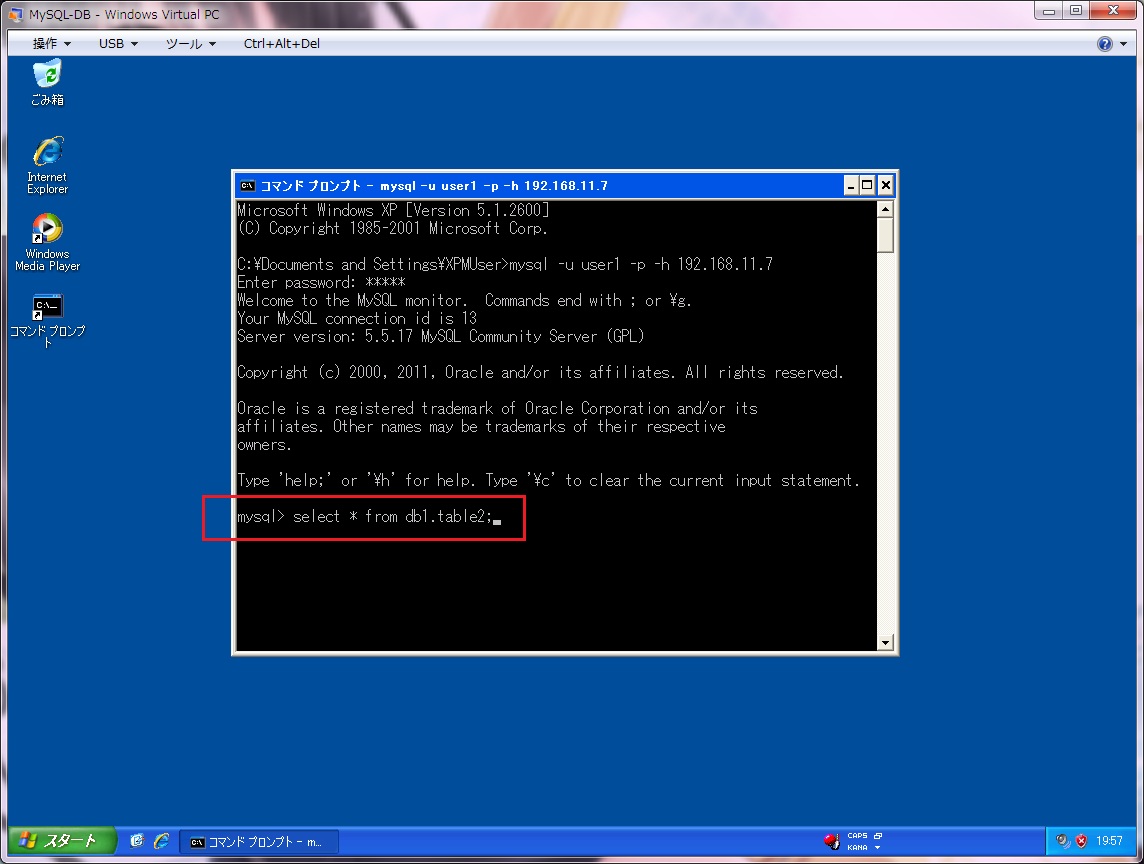Click the 'Type 'help;' or' help hint line
Viewport: 1144px width, 864px height.
(549, 480)
